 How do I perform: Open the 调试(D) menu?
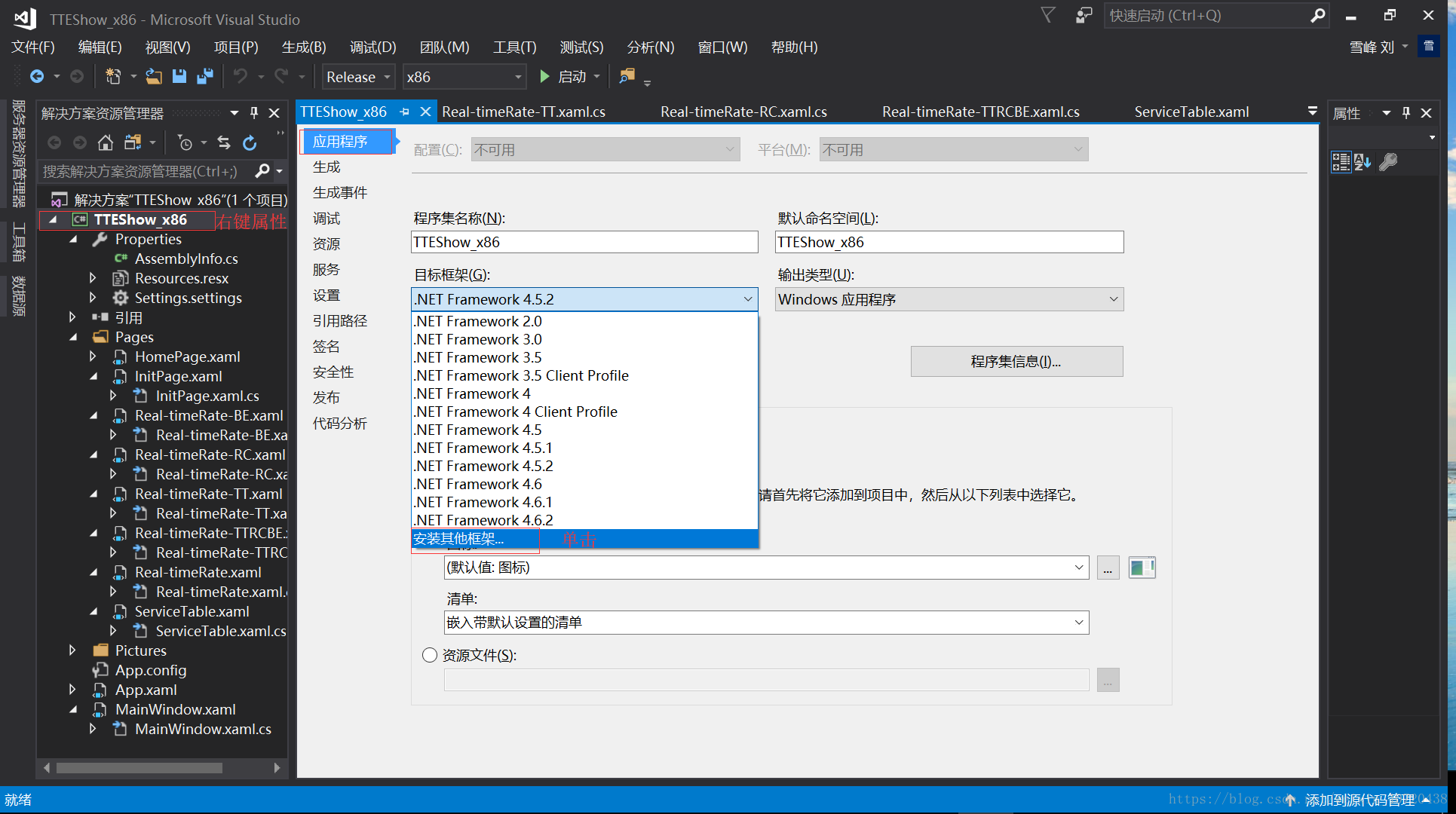click(372, 47)
